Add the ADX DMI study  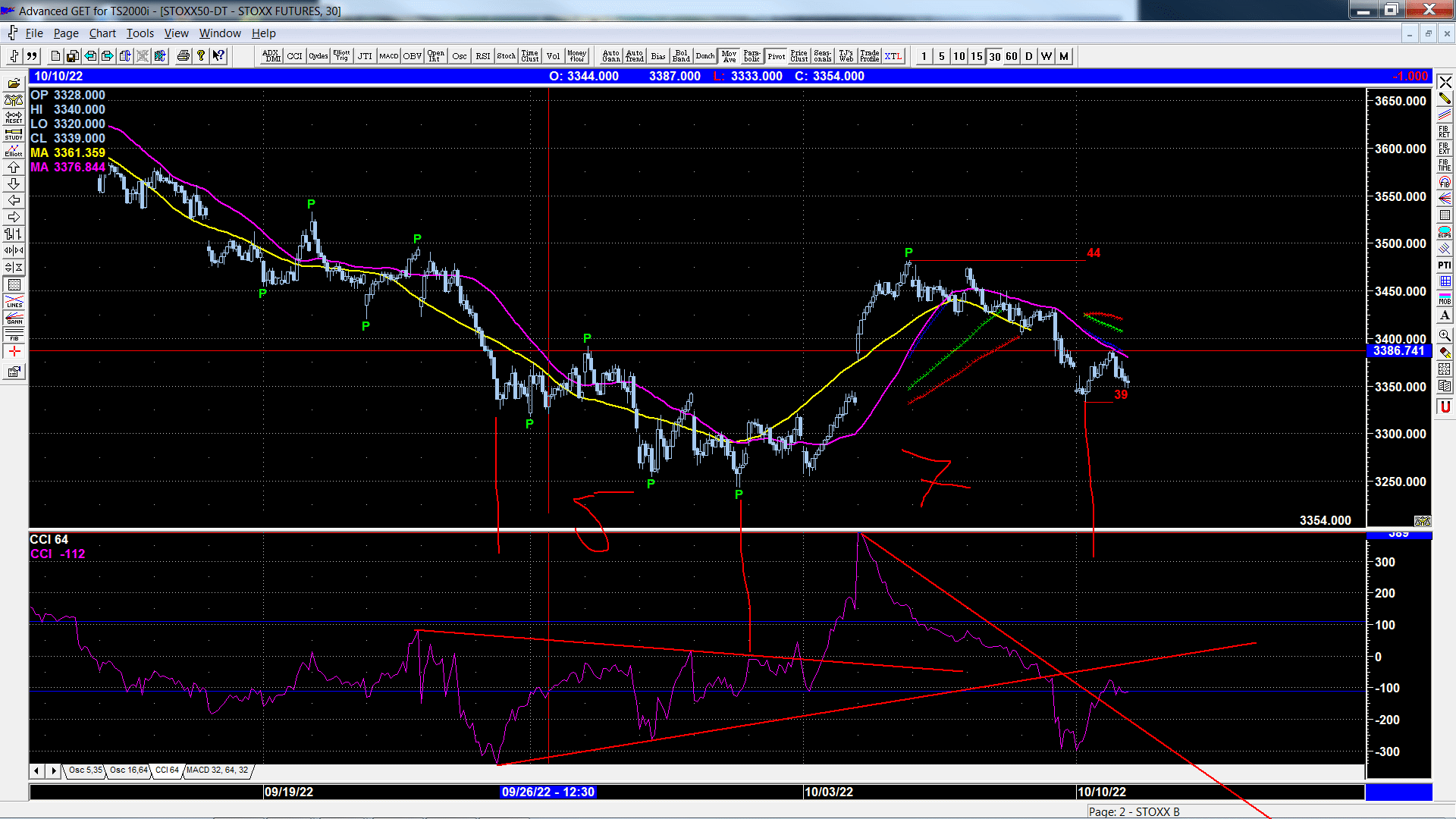pos(271,56)
